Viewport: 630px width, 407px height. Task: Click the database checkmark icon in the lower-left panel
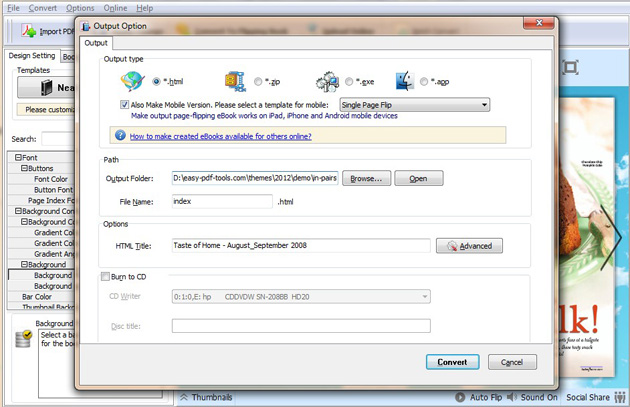pyautogui.click(x=23, y=339)
